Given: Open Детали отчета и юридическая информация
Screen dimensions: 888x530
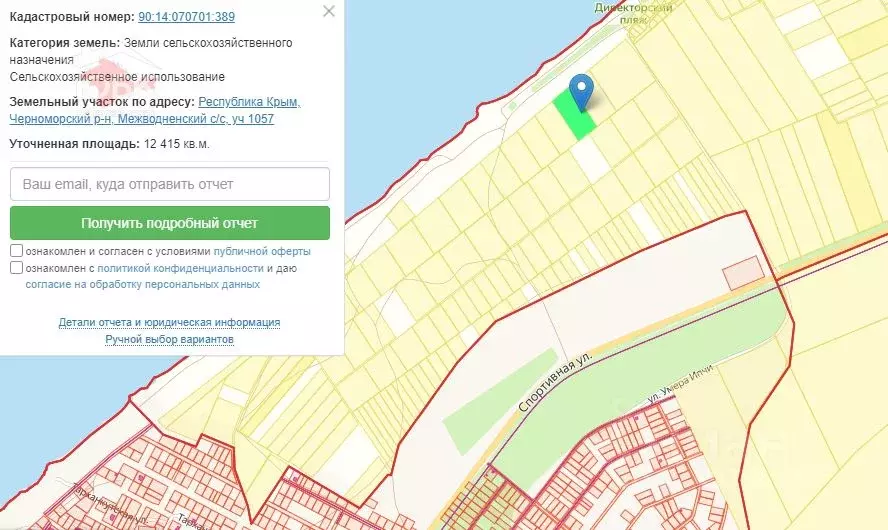Looking at the screenshot, I should click(169, 322).
